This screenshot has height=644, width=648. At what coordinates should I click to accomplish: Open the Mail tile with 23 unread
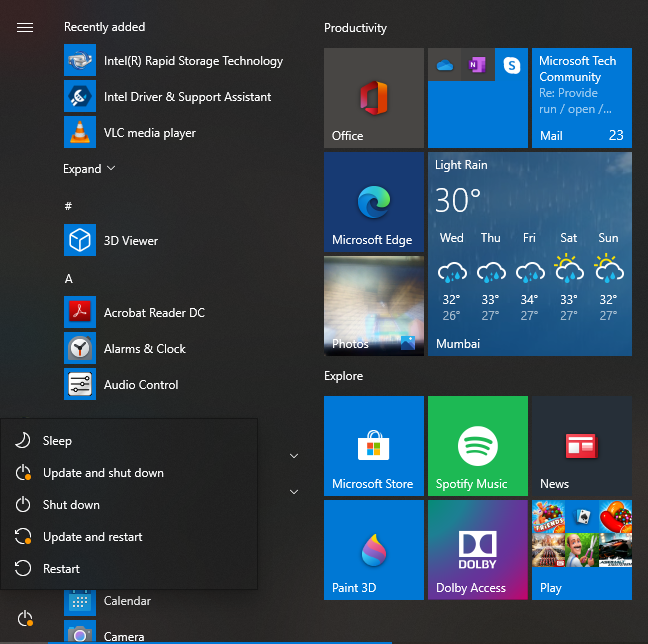(582, 98)
